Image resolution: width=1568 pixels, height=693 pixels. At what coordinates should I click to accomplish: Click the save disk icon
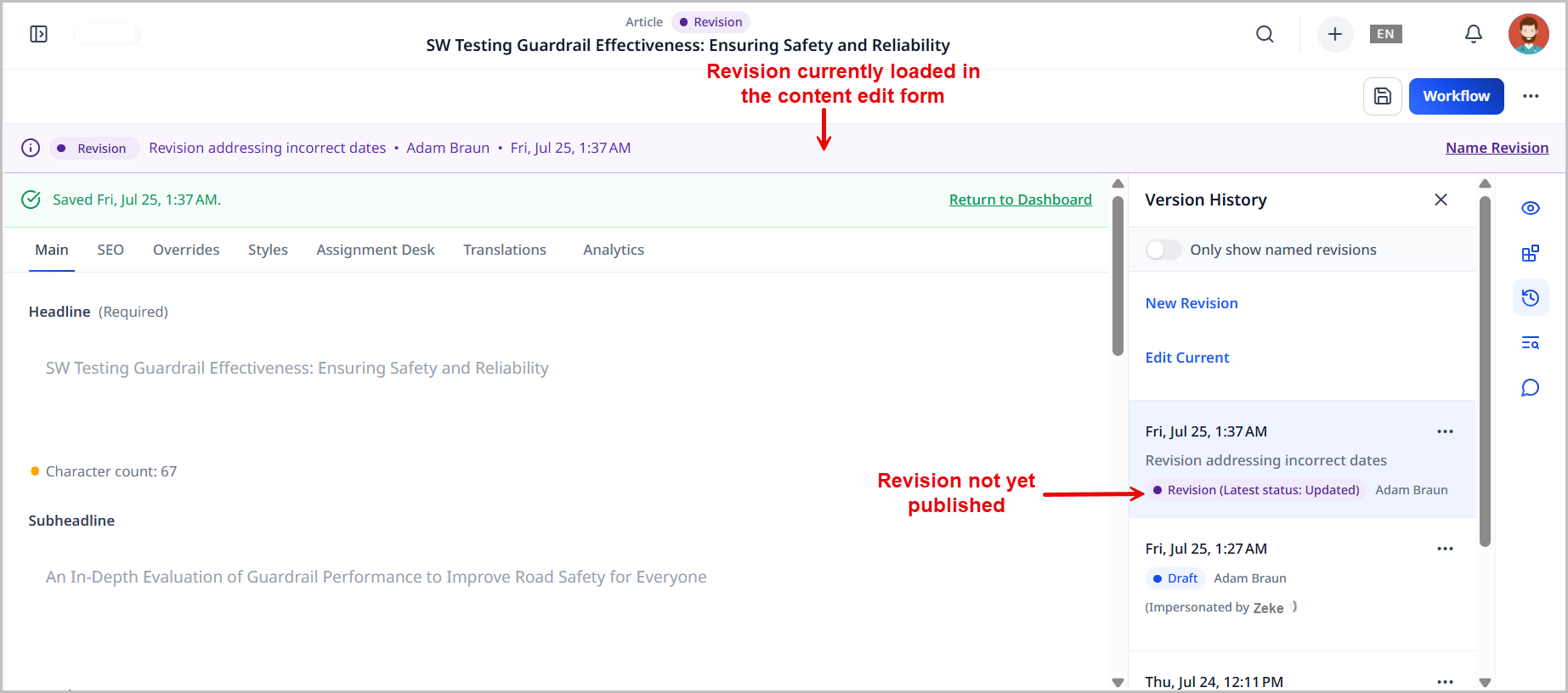(1383, 96)
